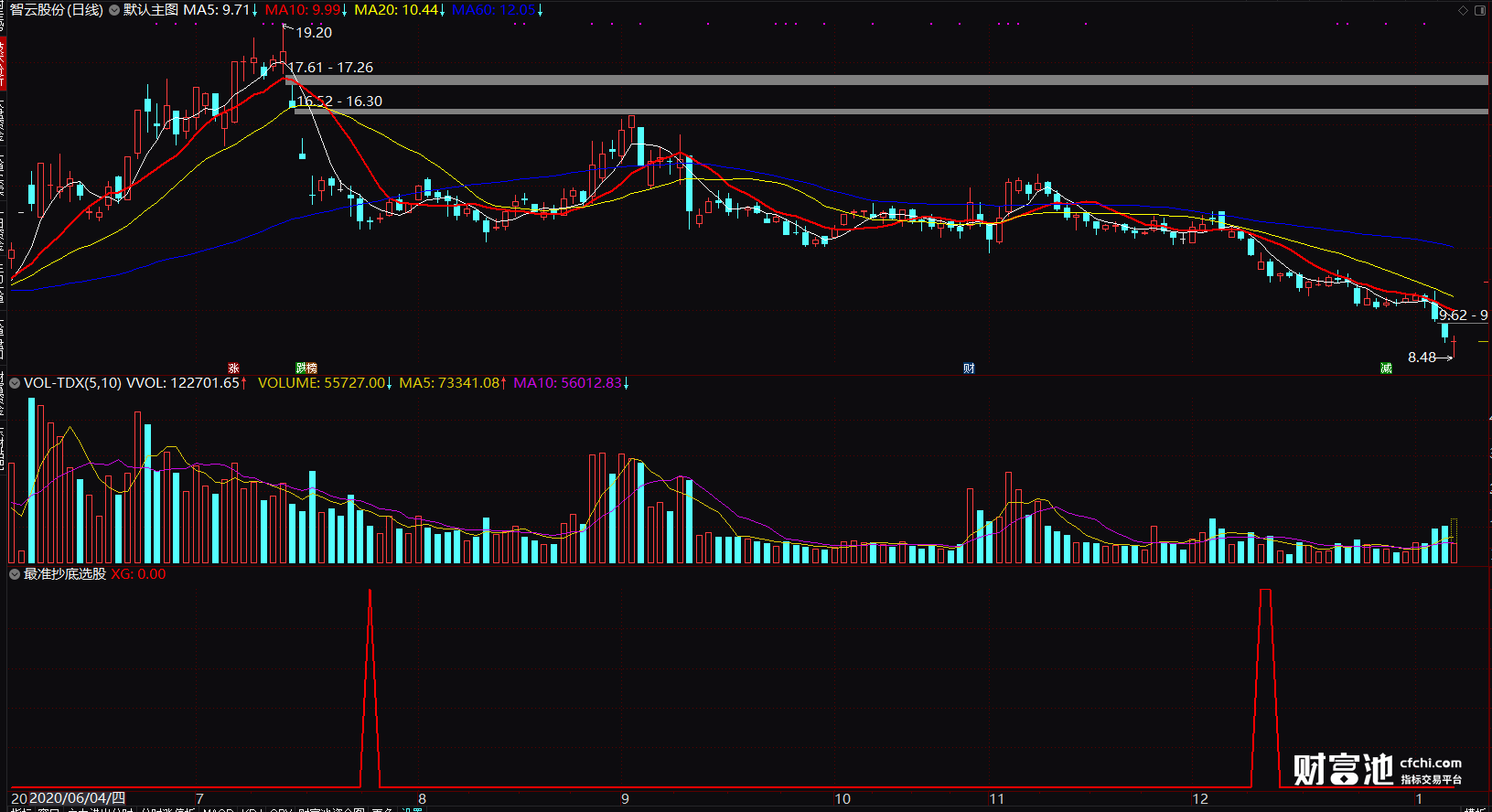The width and height of the screenshot is (1492, 812).
Task: Click month 8 on the time axis
Action: [422, 799]
